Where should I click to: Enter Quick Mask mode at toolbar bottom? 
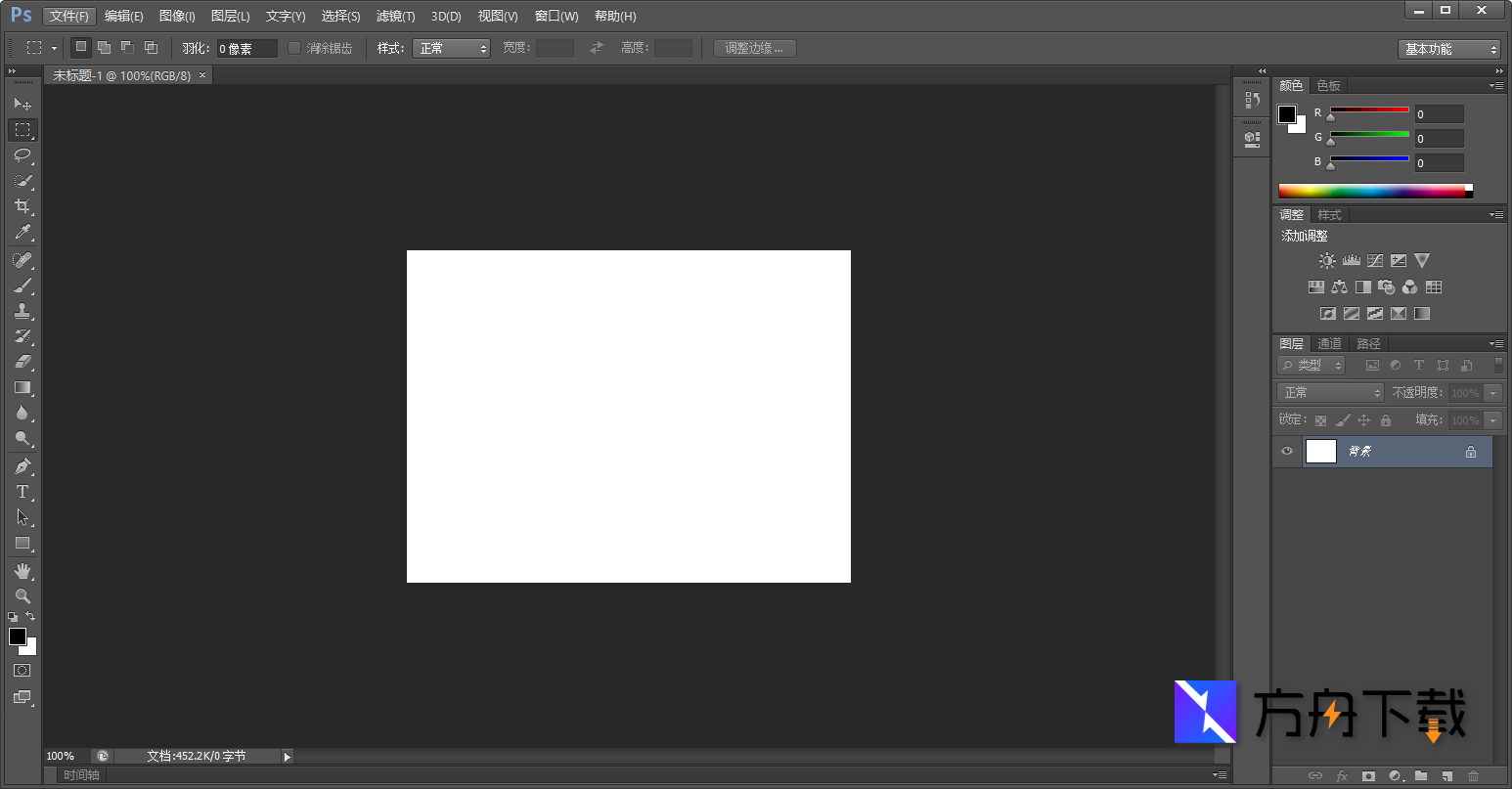(x=22, y=670)
